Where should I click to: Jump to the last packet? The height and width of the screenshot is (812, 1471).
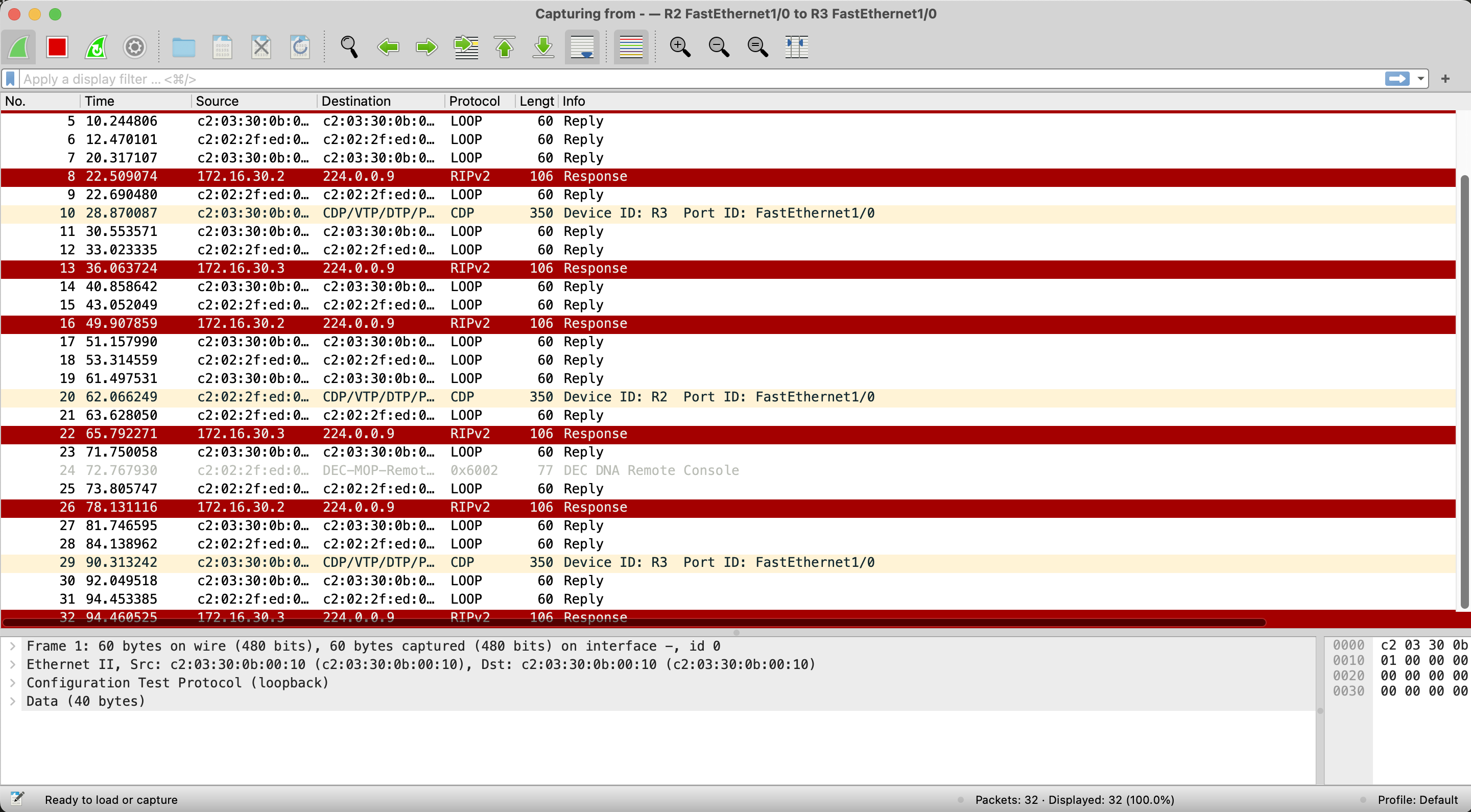tap(543, 47)
